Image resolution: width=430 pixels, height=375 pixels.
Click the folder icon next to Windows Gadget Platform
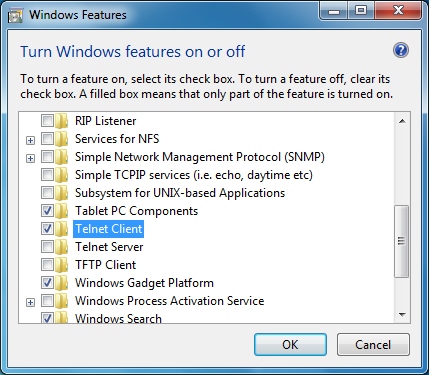coord(62,283)
